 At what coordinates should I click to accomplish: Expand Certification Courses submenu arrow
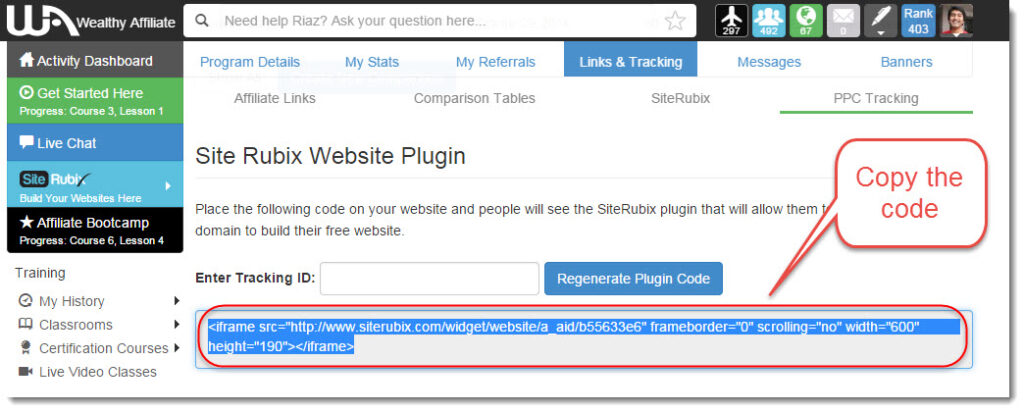176,348
